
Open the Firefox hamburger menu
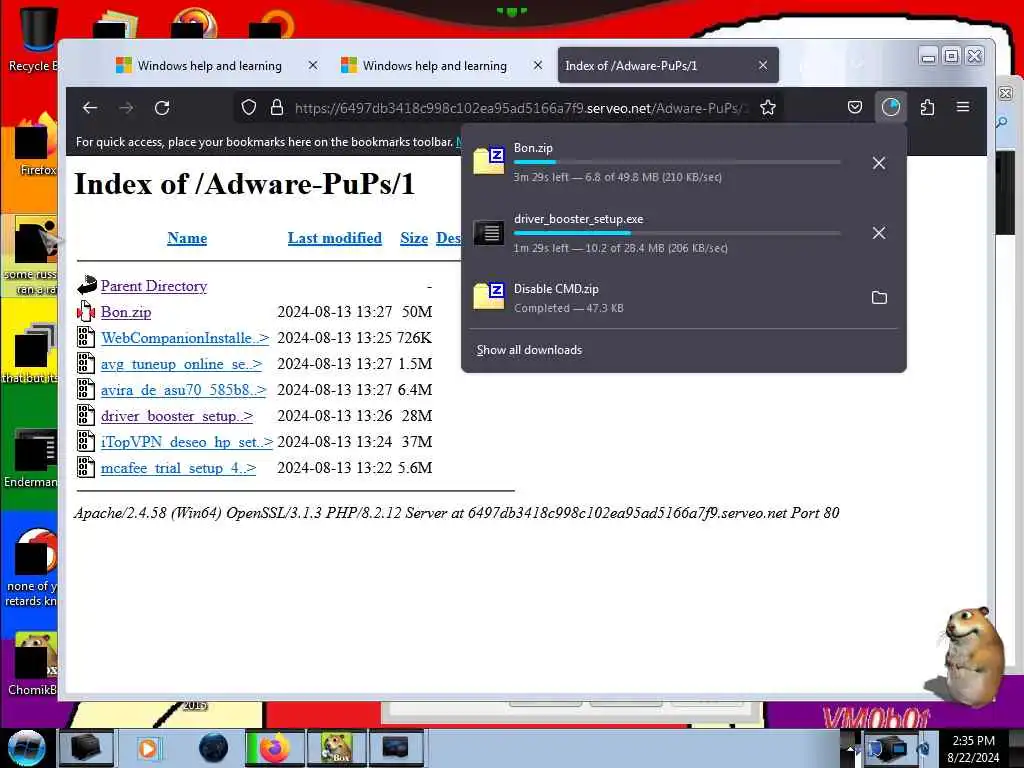(x=963, y=107)
